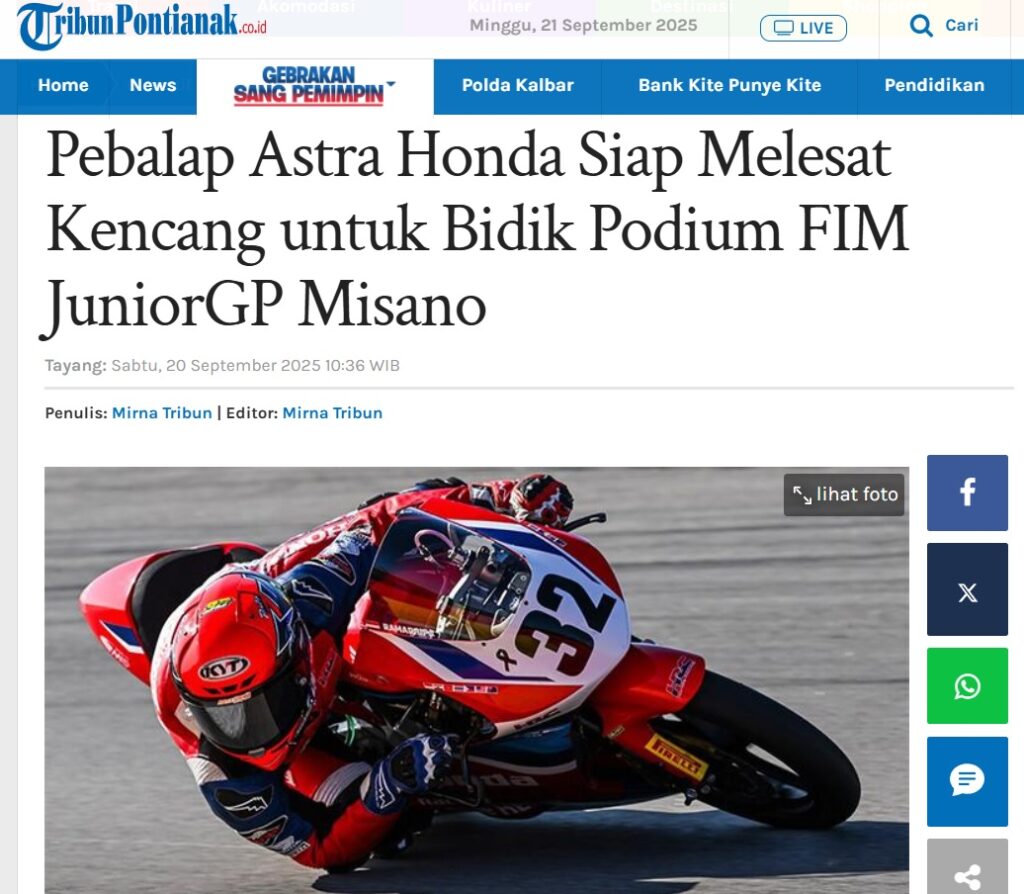The height and width of the screenshot is (894, 1024).
Task: Open Polda Kalbar section
Action: tap(517, 85)
